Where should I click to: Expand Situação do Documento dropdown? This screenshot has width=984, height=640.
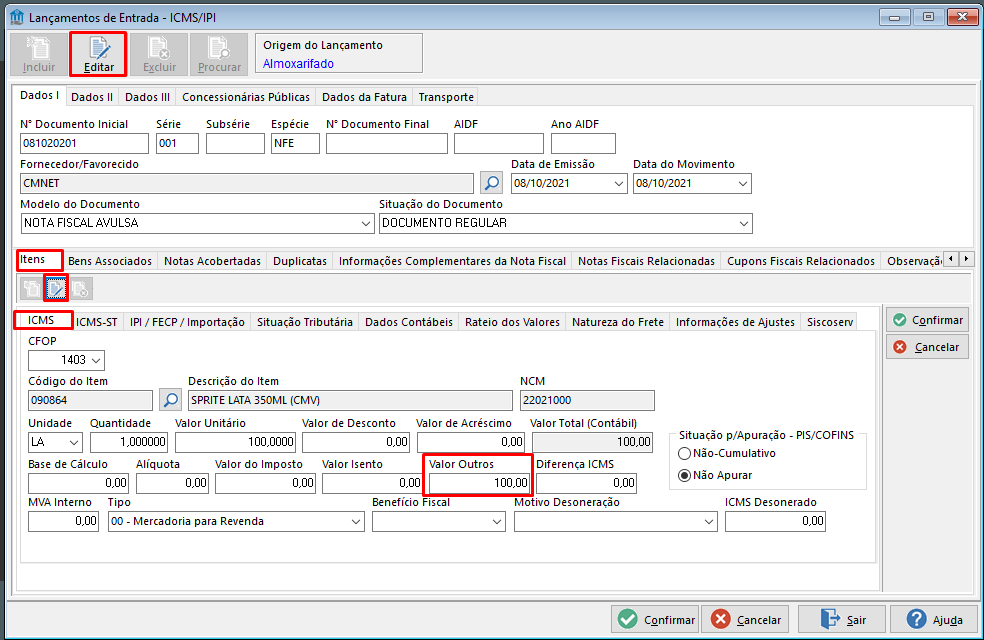[x=744, y=223]
